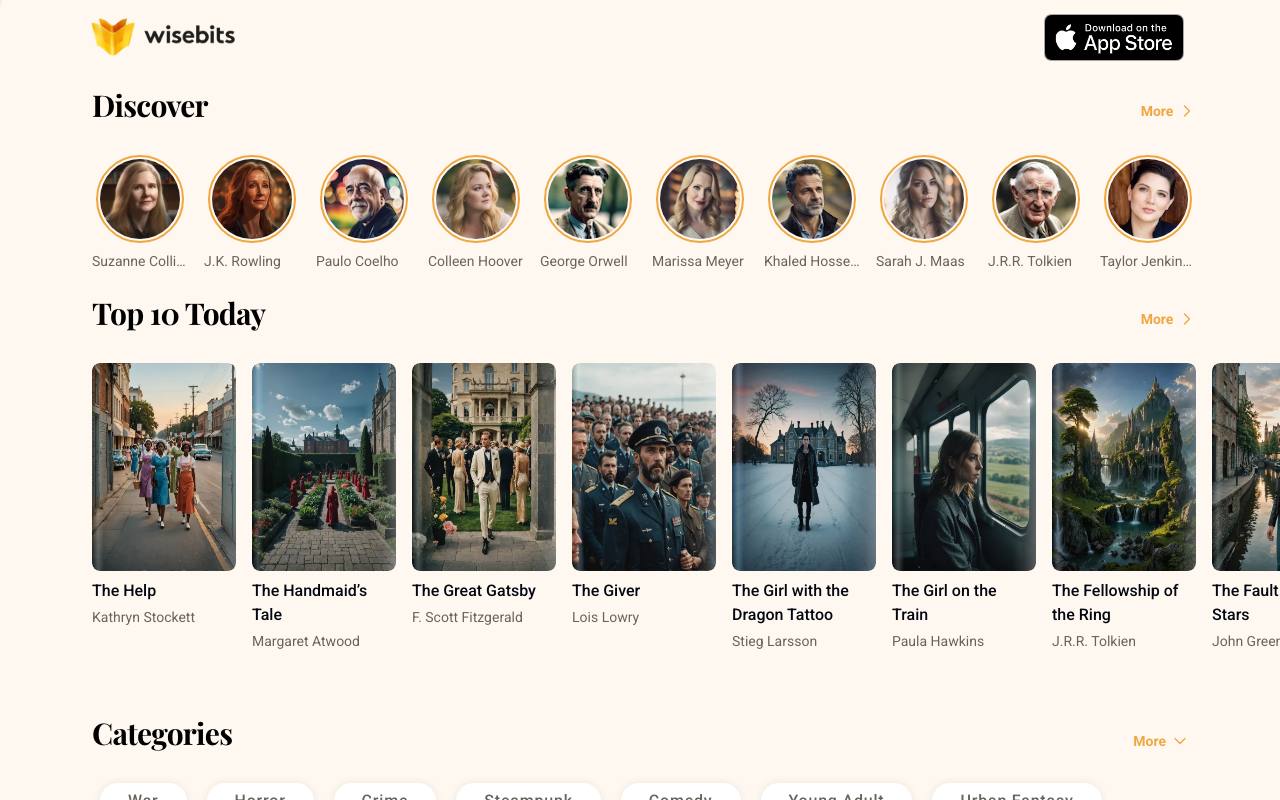Select J.K. Rowling's author portrait
This screenshot has height=800, width=1280.
point(252,199)
